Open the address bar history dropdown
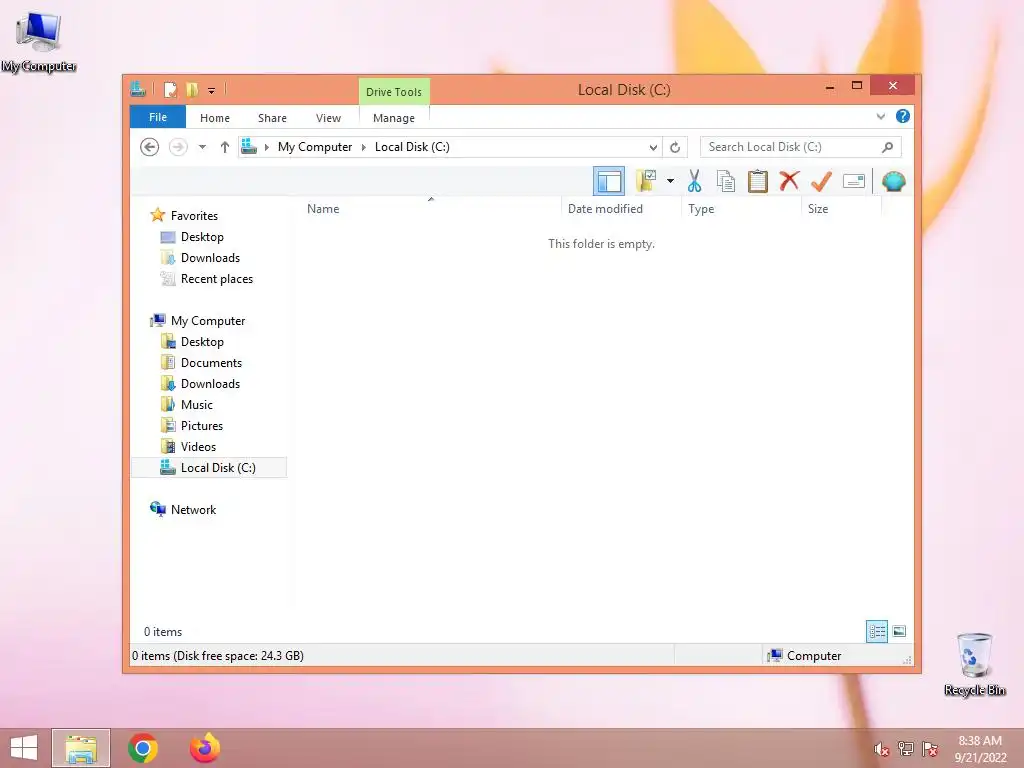This screenshot has width=1024, height=768. click(652, 148)
